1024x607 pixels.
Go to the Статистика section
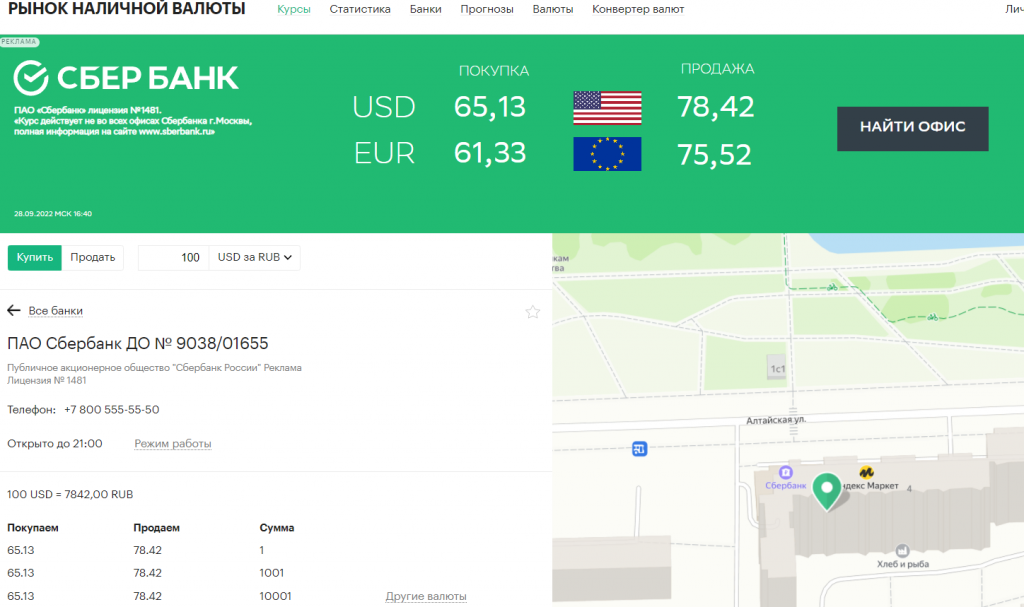pos(360,9)
